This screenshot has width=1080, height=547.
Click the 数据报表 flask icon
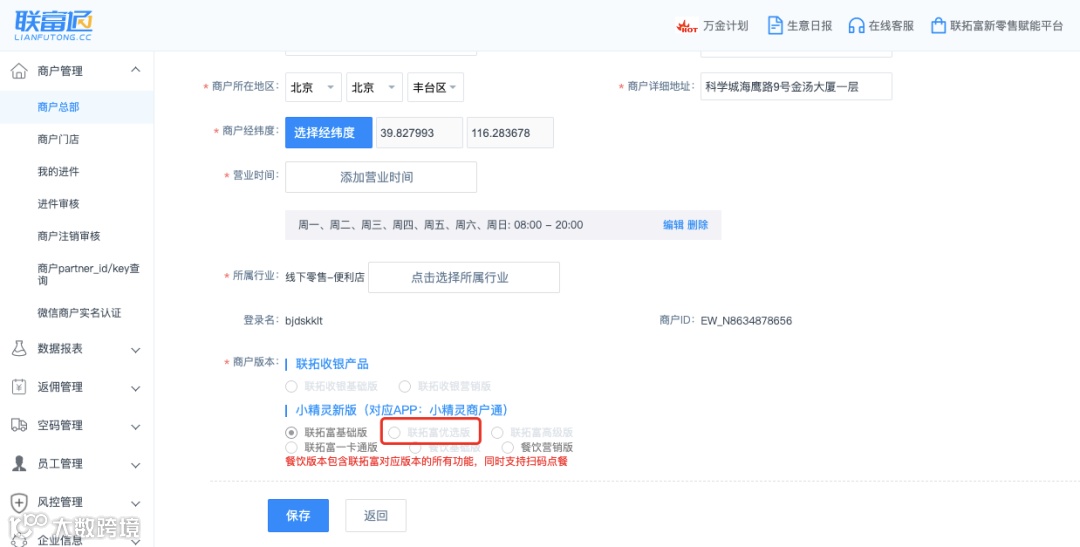19,349
